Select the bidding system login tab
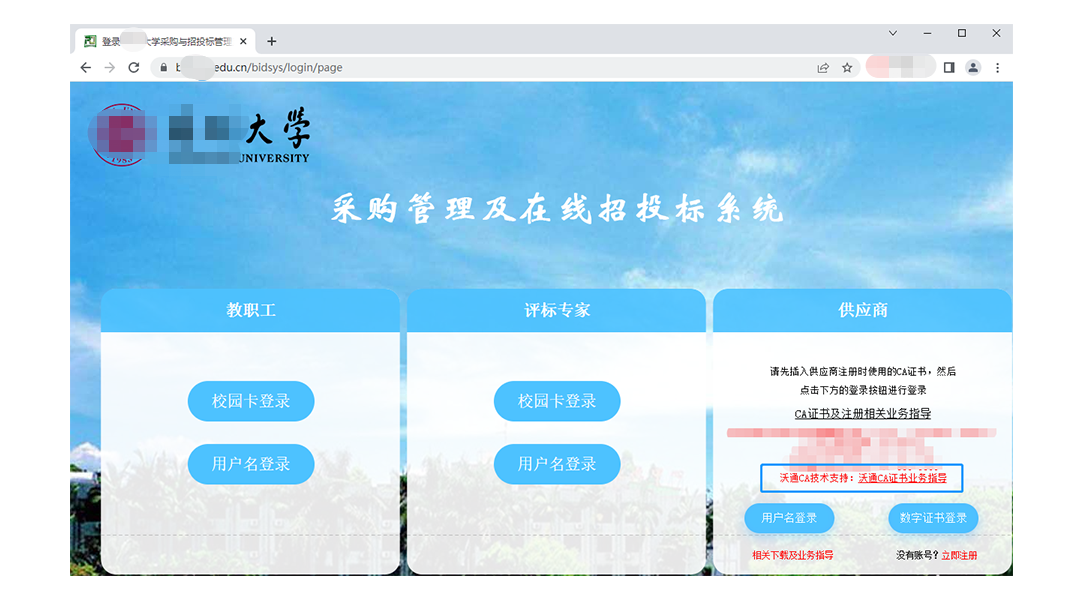The height and width of the screenshot is (603, 1086). (x=160, y=41)
